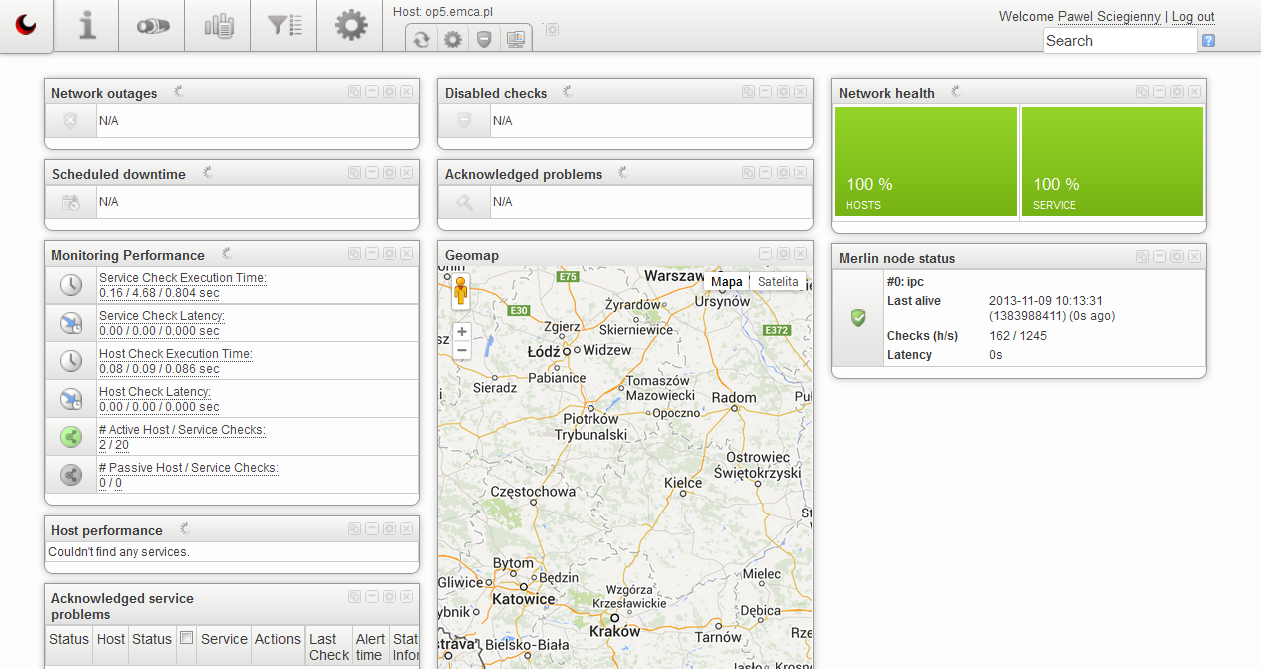
Task: Zoom in on the Geomap
Action: [x=461, y=332]
